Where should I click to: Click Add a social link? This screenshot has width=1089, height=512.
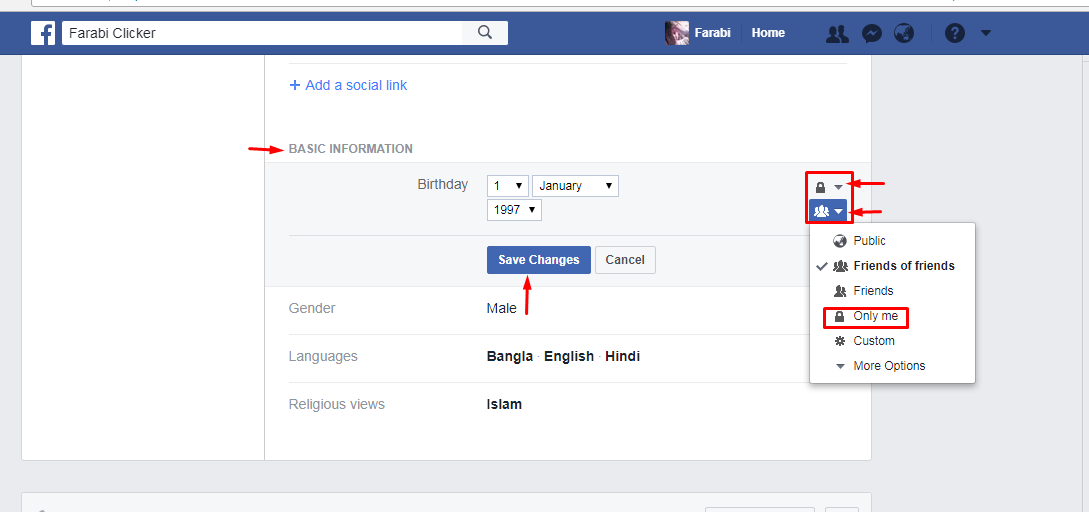[x=348, y=85]
